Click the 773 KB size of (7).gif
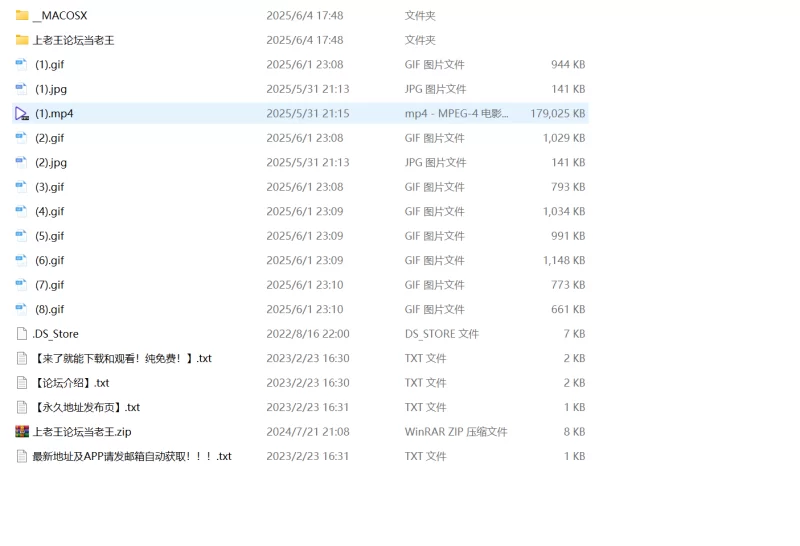The image size is (800, 546). pos(568,285)
